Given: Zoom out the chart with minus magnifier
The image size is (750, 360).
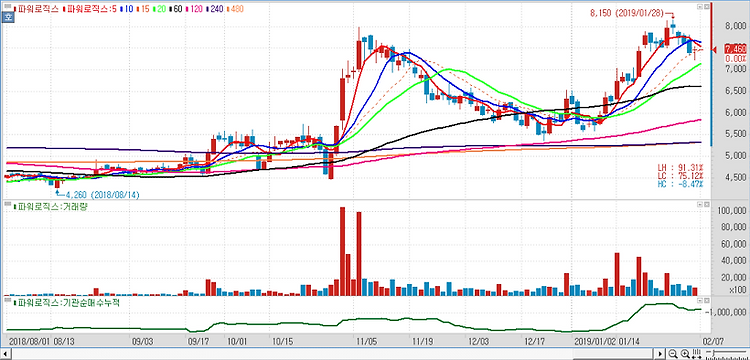Looking at the screenshot, I should (x=673, y=354).
